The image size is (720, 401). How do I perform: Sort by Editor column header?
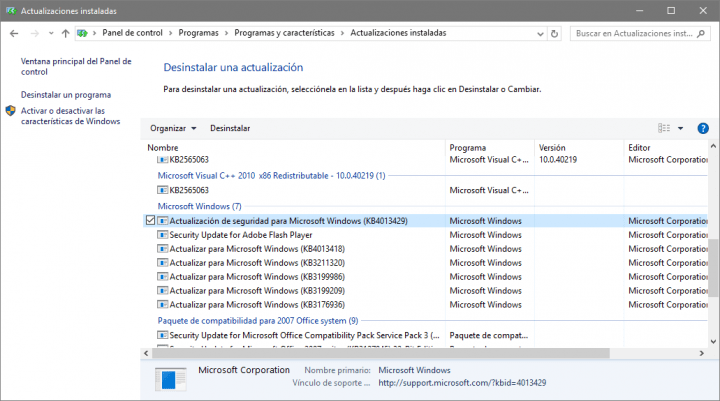click(639, 147)
